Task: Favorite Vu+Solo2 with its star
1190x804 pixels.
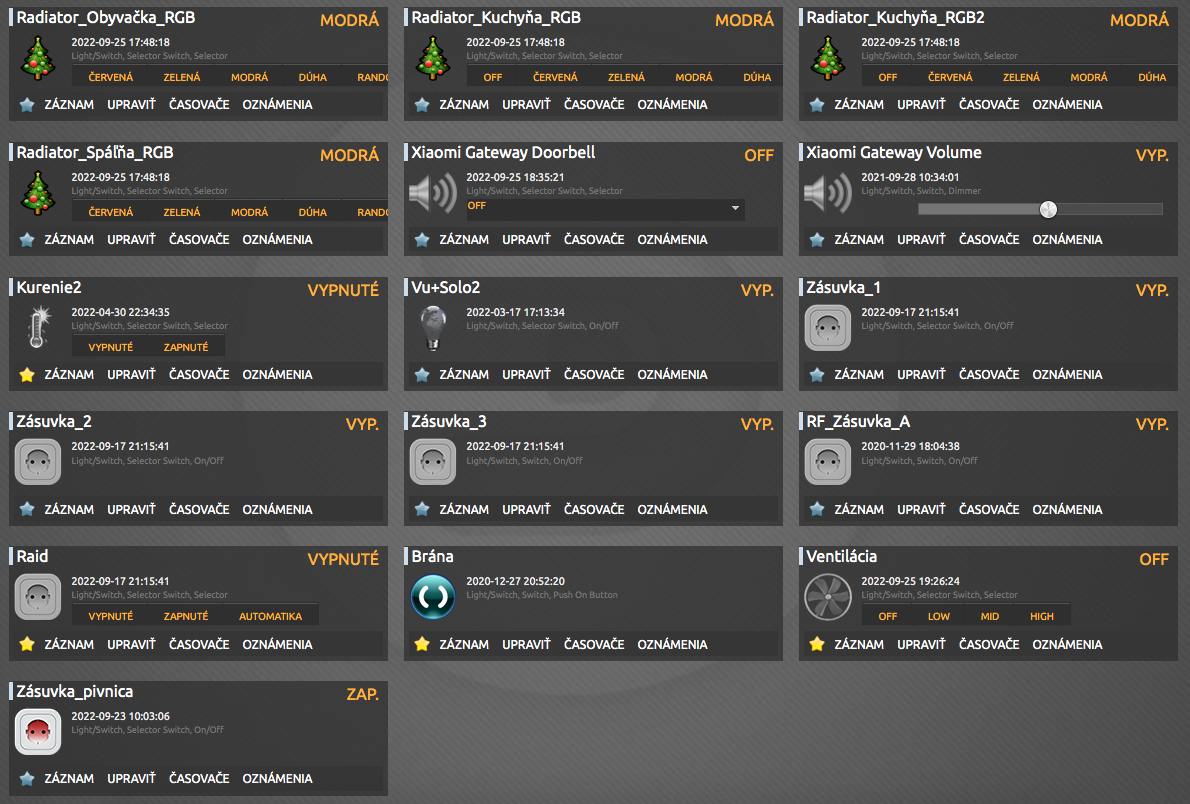Action: coord(423,374)
